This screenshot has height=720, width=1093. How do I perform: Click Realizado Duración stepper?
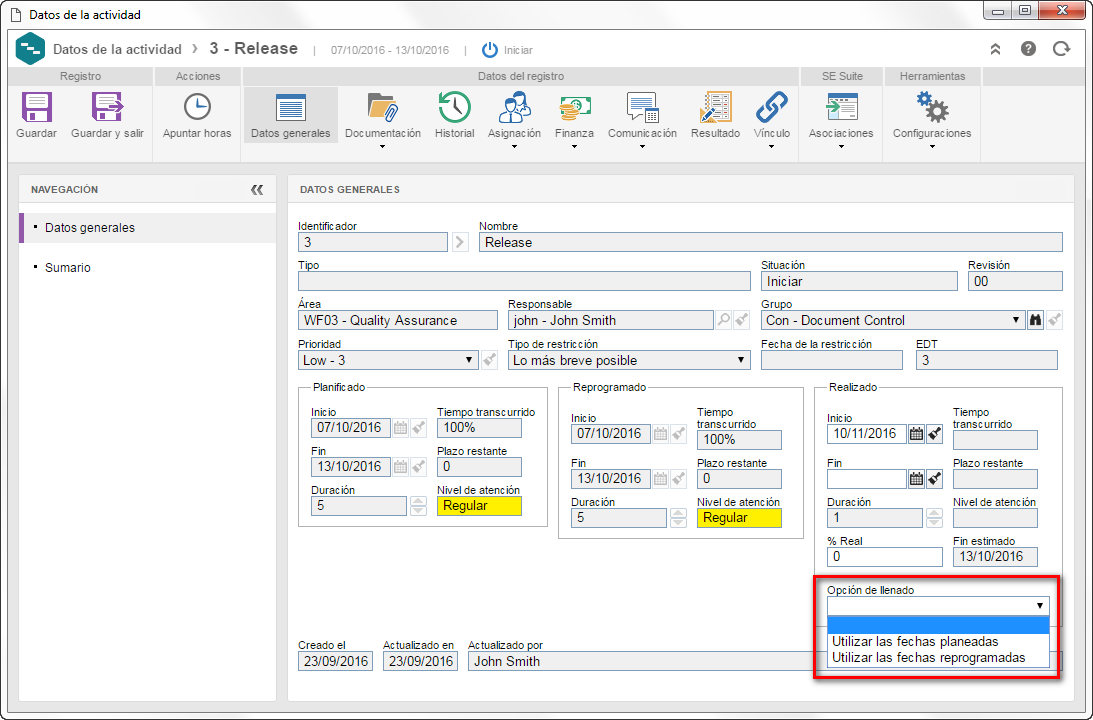[x=934, y=517]
